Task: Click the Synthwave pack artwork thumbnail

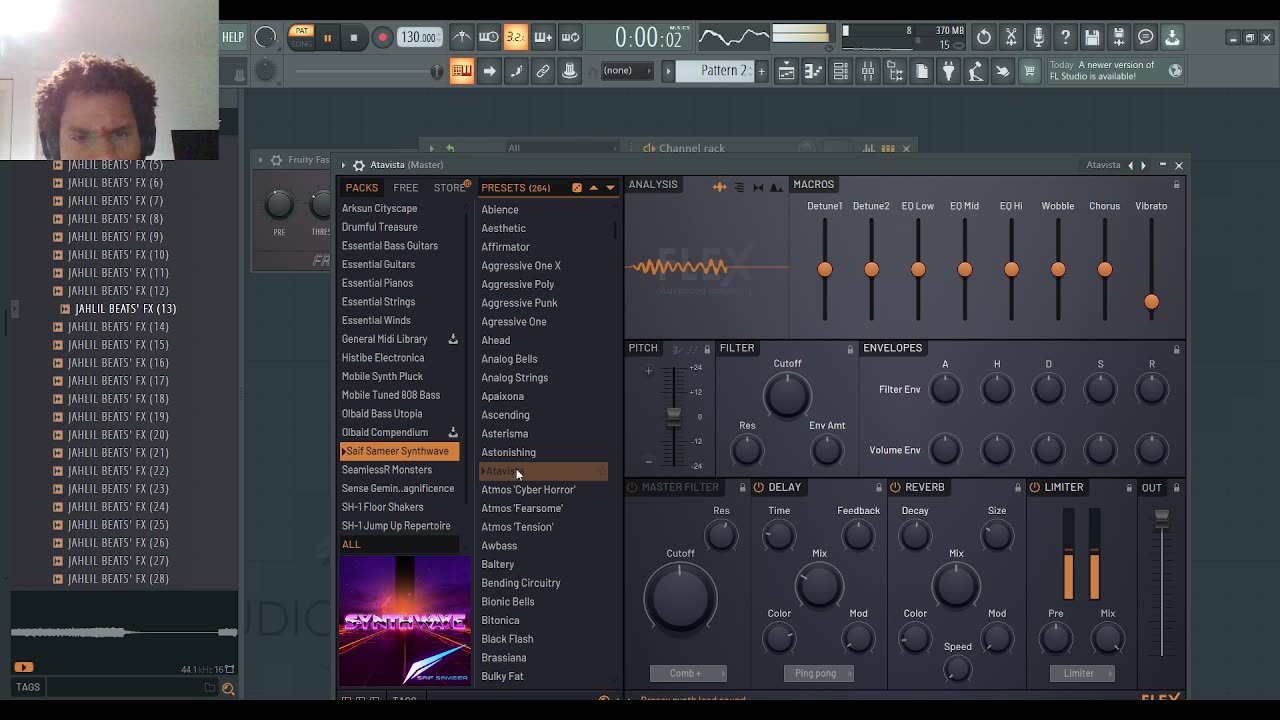Action: (x=404, y=621)
